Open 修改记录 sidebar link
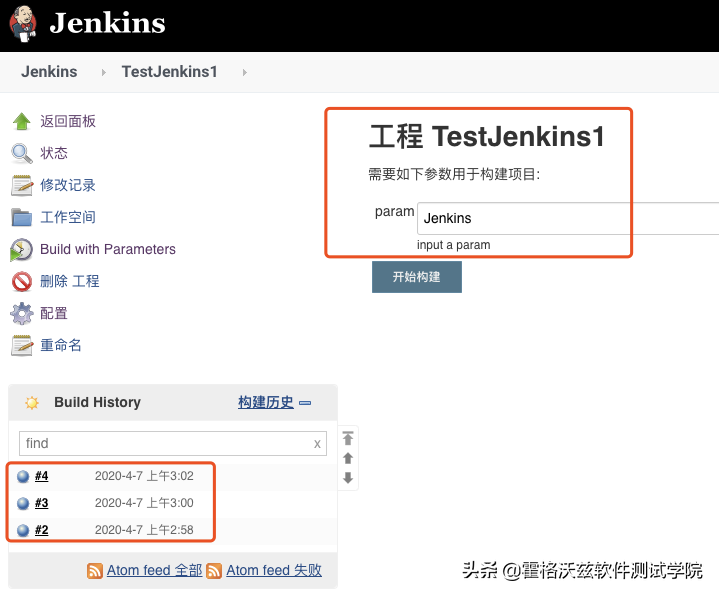 pyautogui.click(x=68, y=185)
